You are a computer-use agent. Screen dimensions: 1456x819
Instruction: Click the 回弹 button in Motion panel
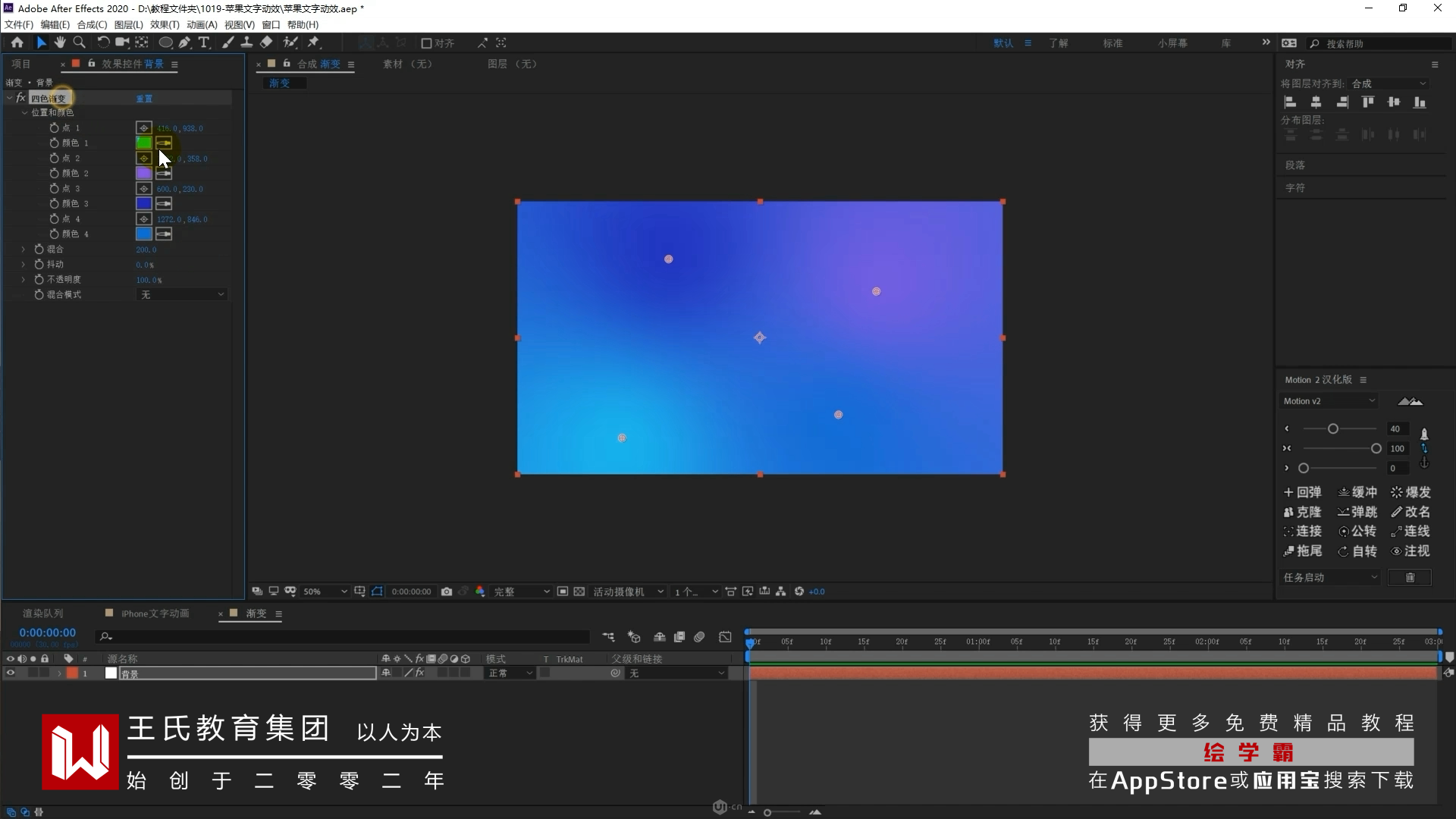pyautogui.click(x=1302, y=492)
